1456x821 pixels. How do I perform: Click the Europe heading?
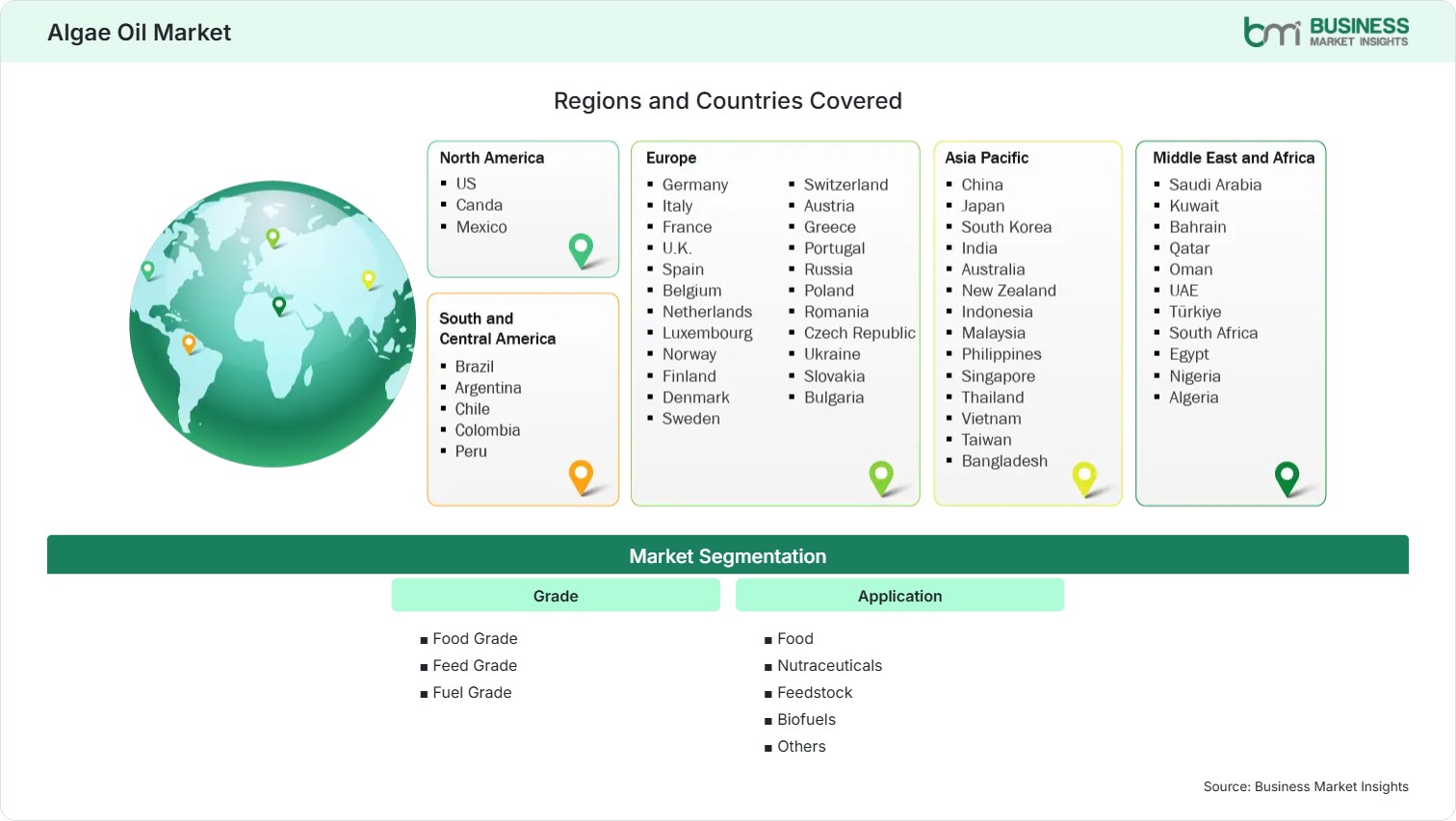tap(671, 158)
